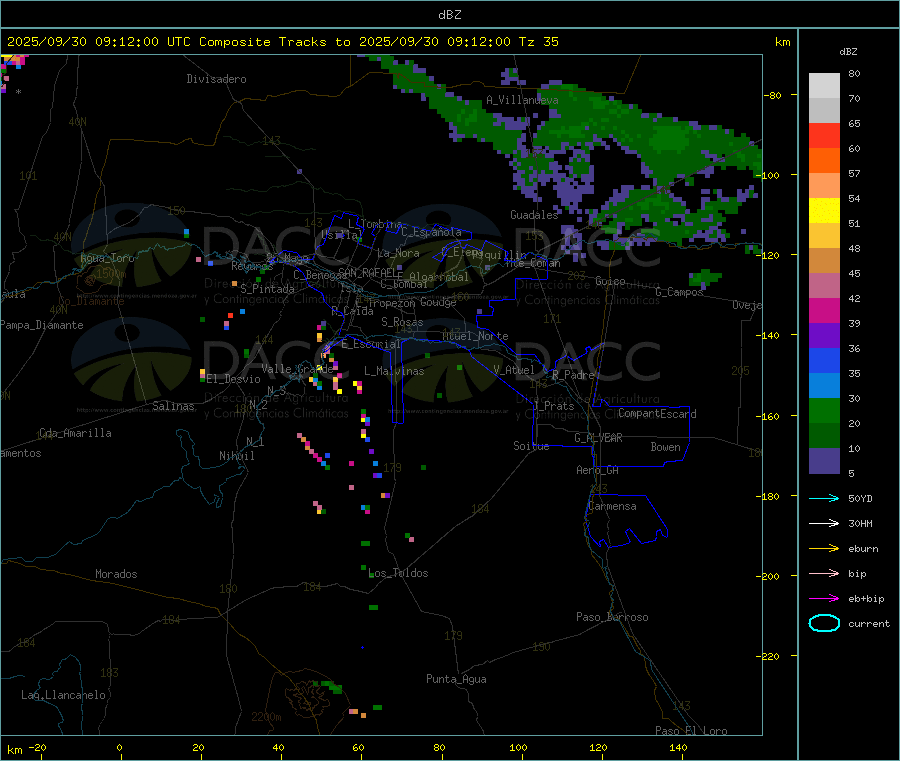
Task: Click the Paso_Barroso map label
Action: [612, 617]
